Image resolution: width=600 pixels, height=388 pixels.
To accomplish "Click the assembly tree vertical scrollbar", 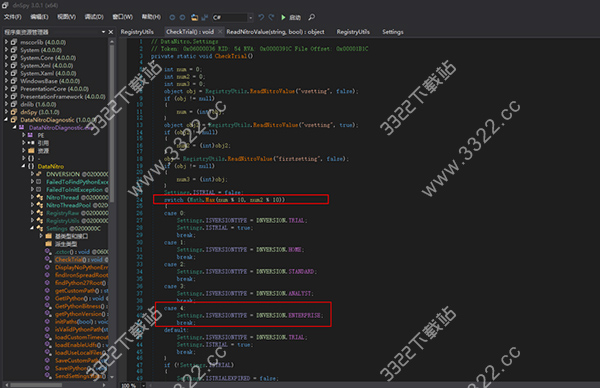I will tap(112, 122).
